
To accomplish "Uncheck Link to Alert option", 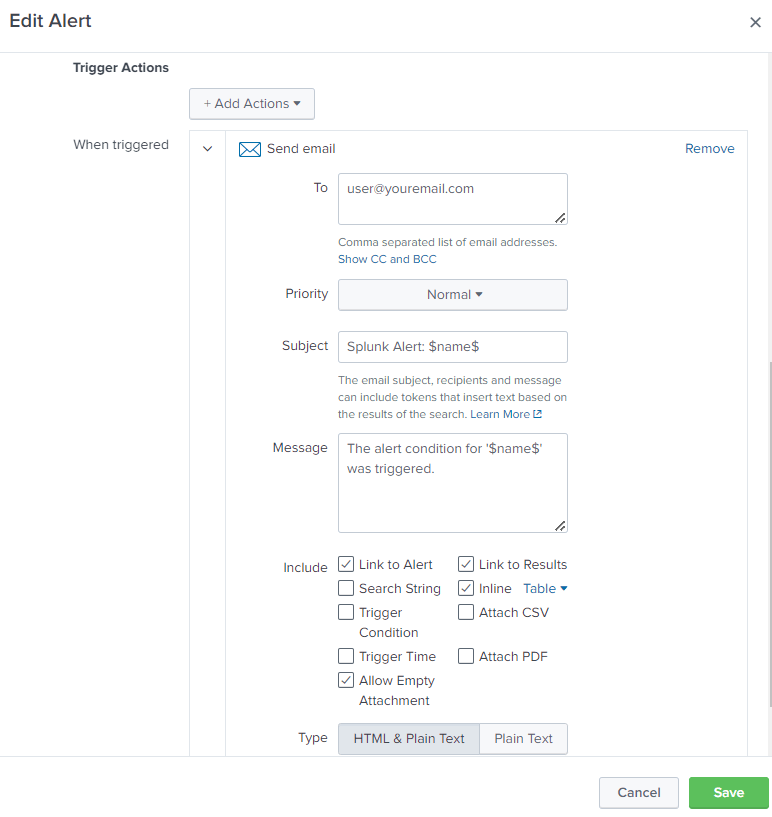I will point(346,565).
